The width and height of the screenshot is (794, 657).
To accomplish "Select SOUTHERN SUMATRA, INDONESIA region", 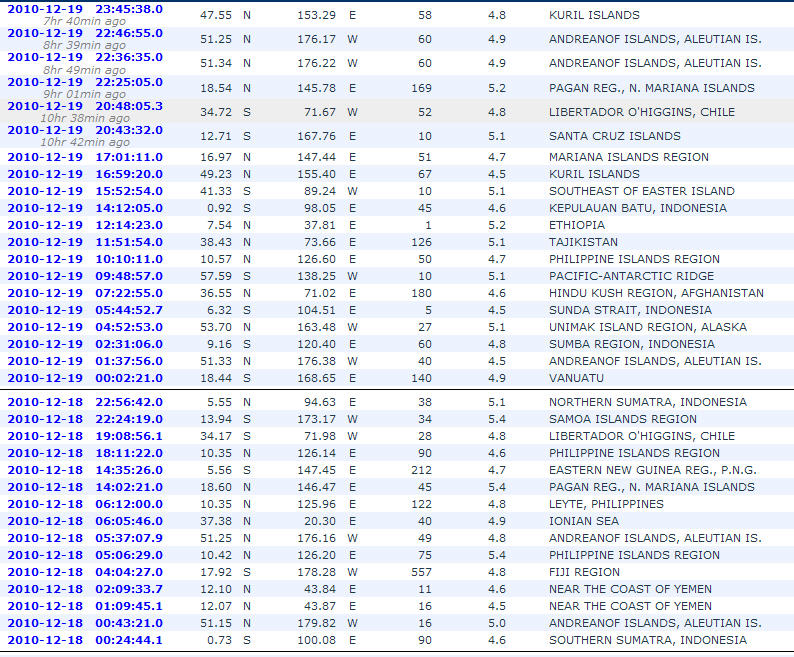I will pyautogui.click(x=648, y=640).
